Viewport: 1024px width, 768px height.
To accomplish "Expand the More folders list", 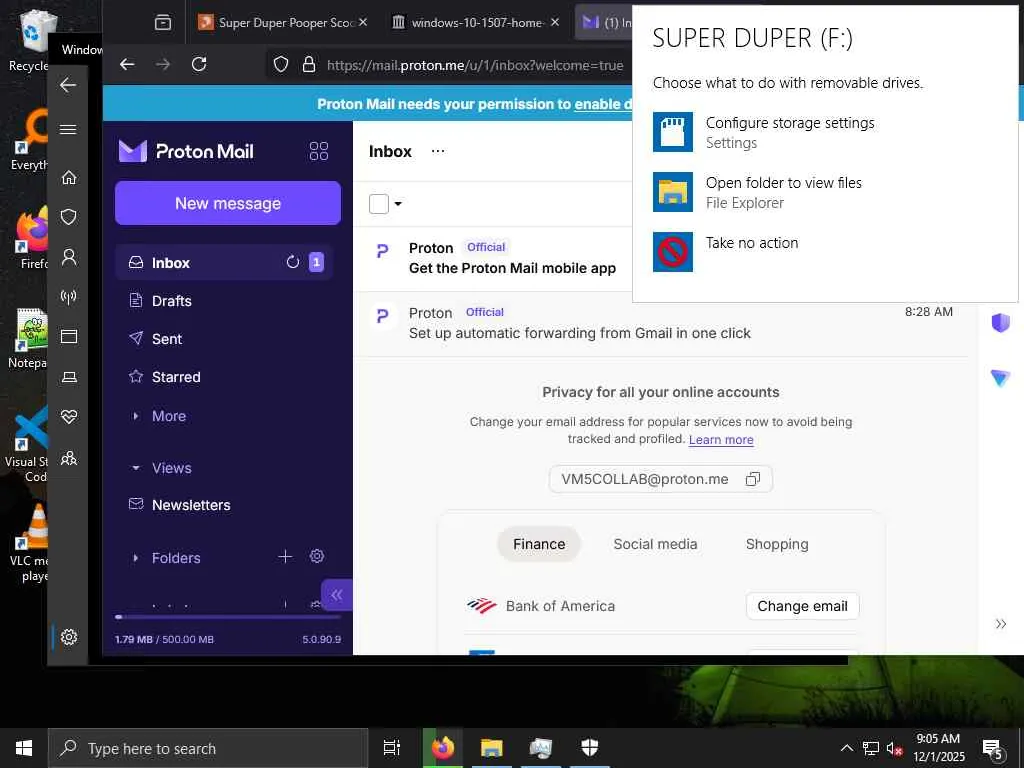I will coord(135,416).
